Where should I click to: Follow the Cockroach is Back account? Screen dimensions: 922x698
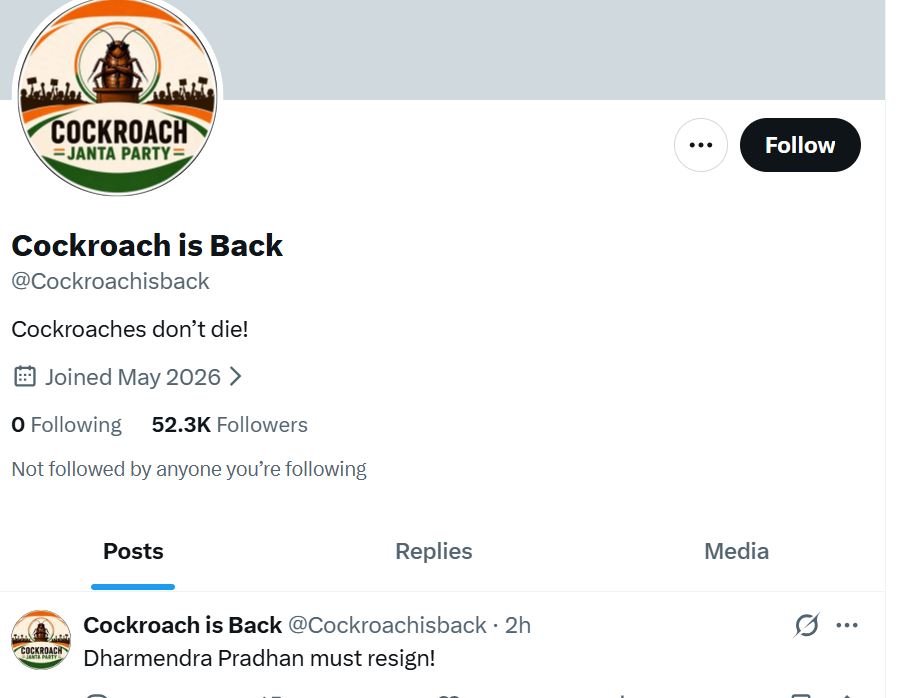tap(800, 145)
